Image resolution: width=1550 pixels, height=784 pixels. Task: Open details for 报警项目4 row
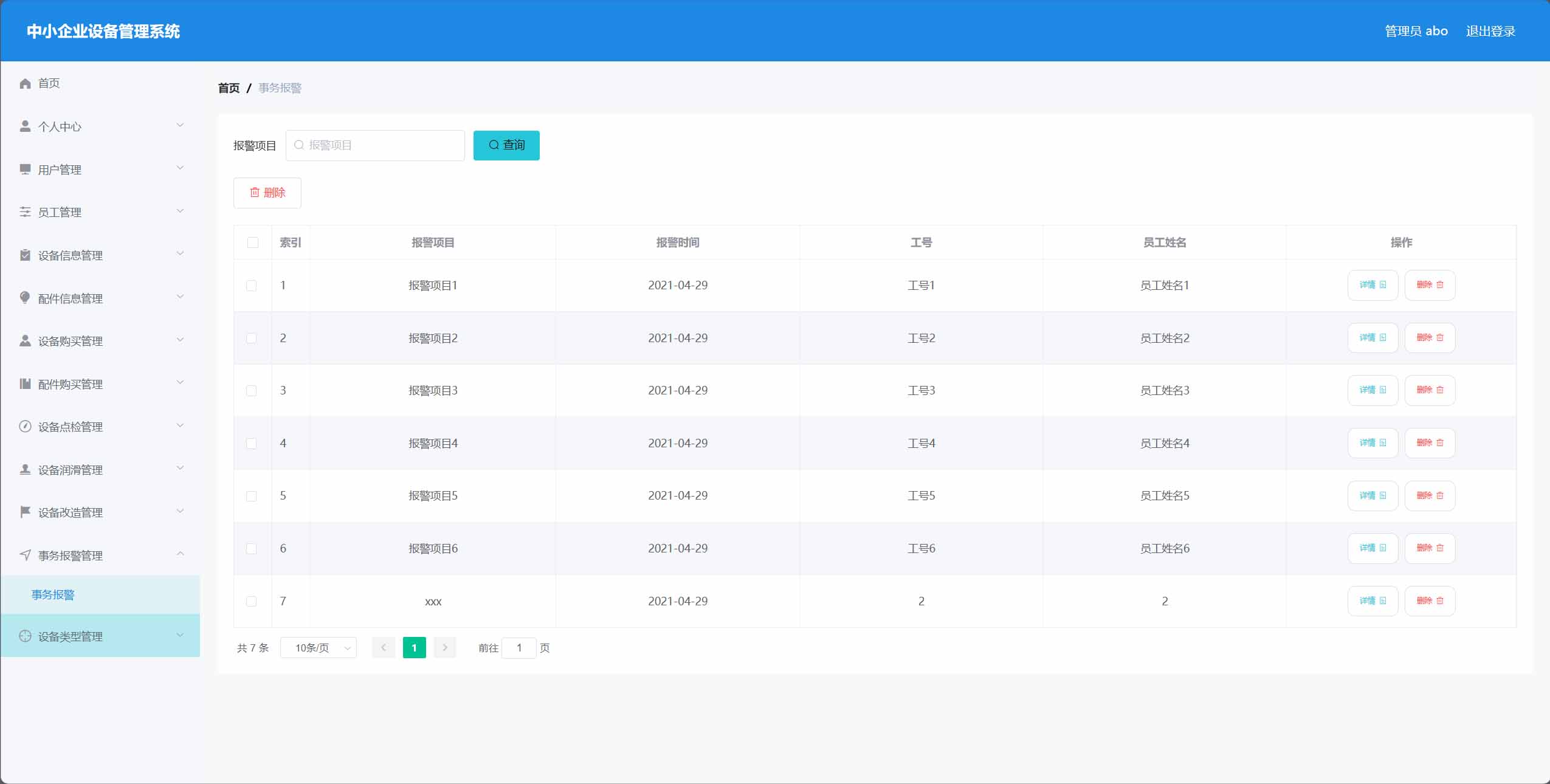(x=1373, y=443)
